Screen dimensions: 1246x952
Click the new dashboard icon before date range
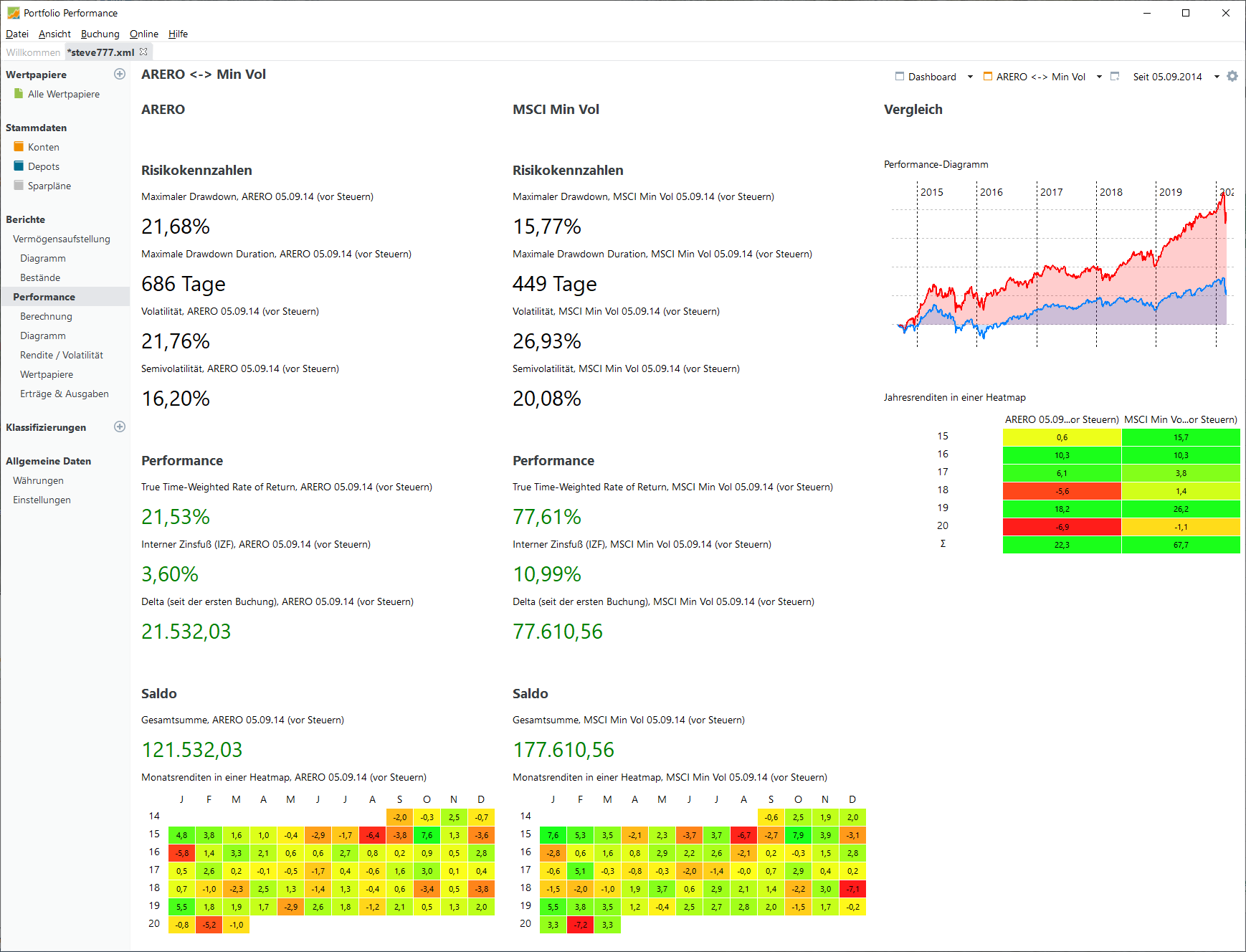click(x=1115, y=76)
